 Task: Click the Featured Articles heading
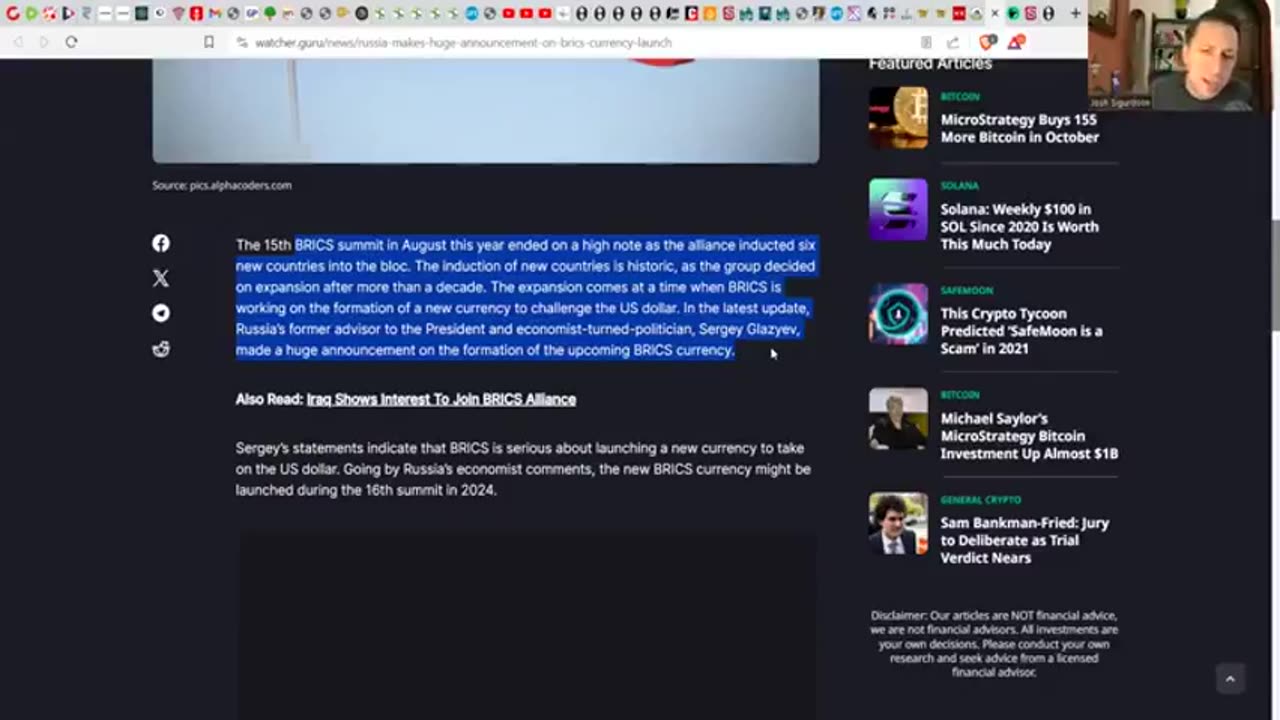[930, 64]
